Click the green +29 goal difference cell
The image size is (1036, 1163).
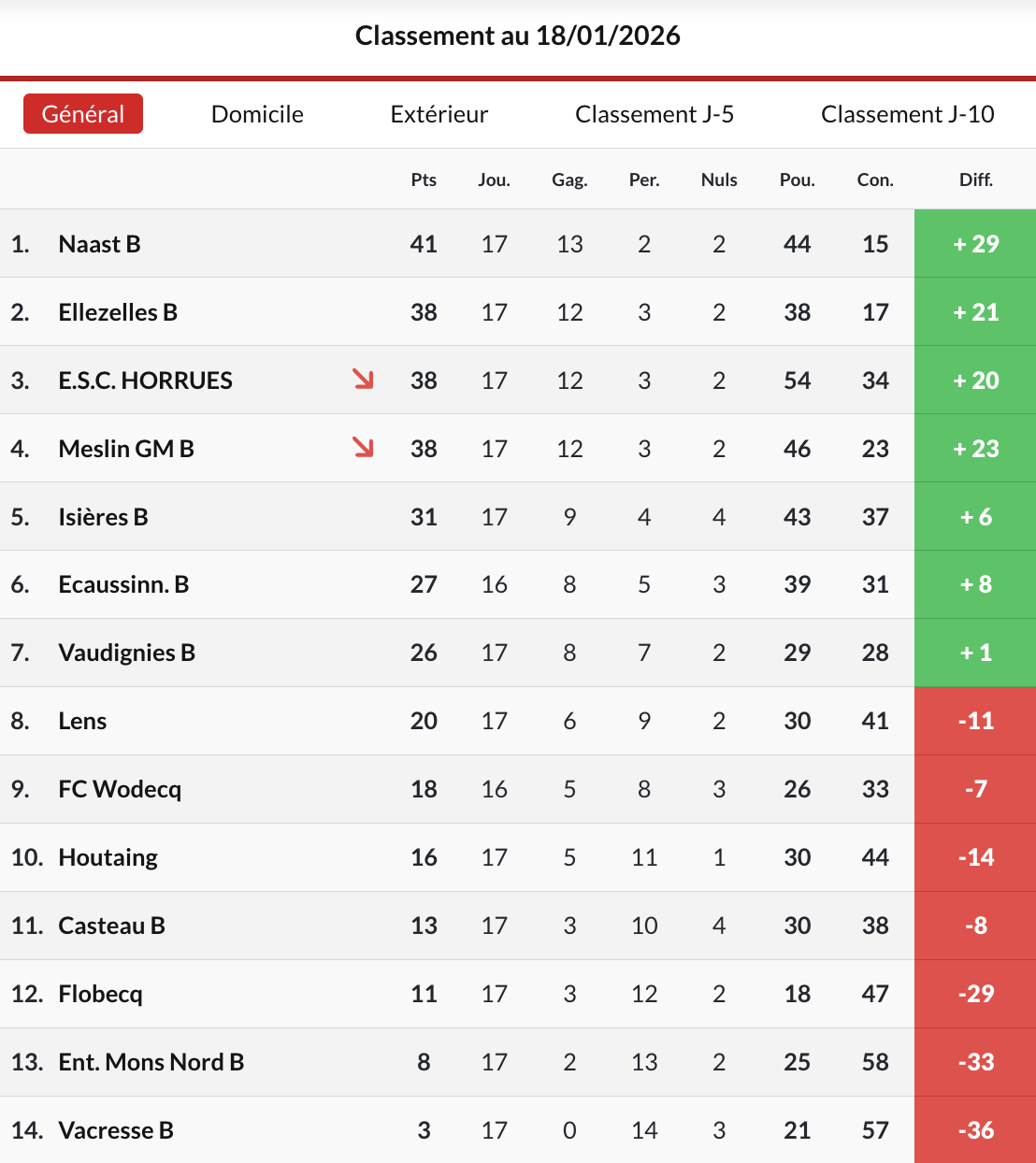coord(975,244)
